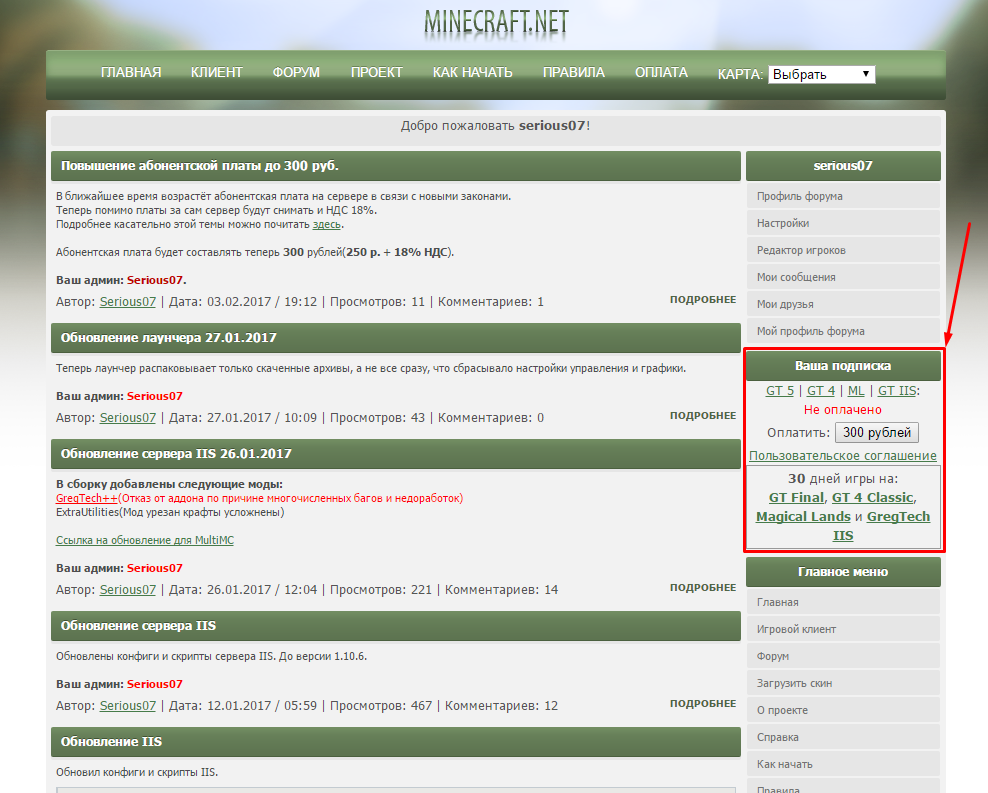Open ПОДРОБНЕЕ for the 12.01.2017 post
The height and width of the screenshot is (793, 988).
[703, 704]
